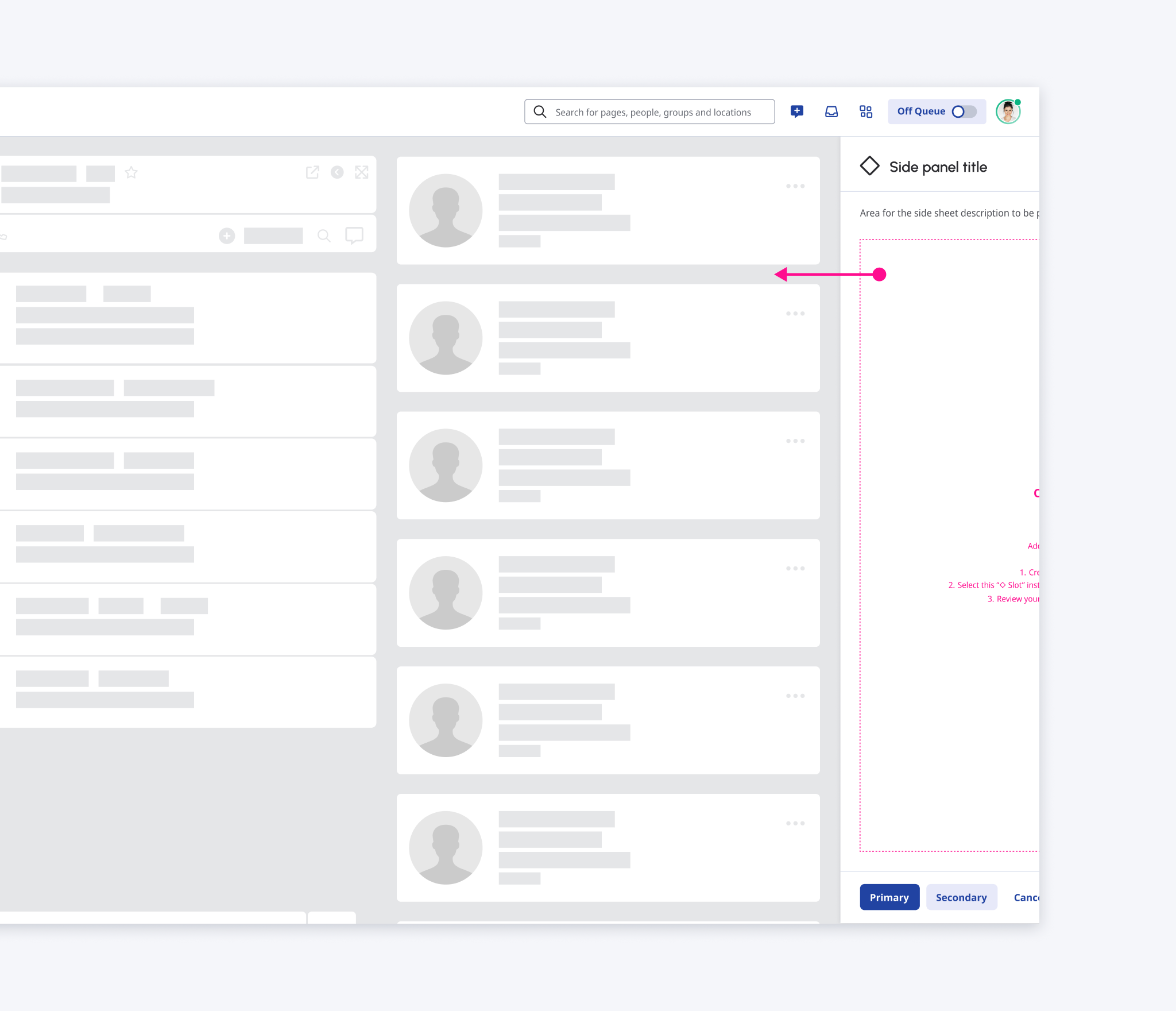The height and width of the screenshot is (1011, 1176).
Task: Click the Side panel title heading
Action: tap(938, 167)
